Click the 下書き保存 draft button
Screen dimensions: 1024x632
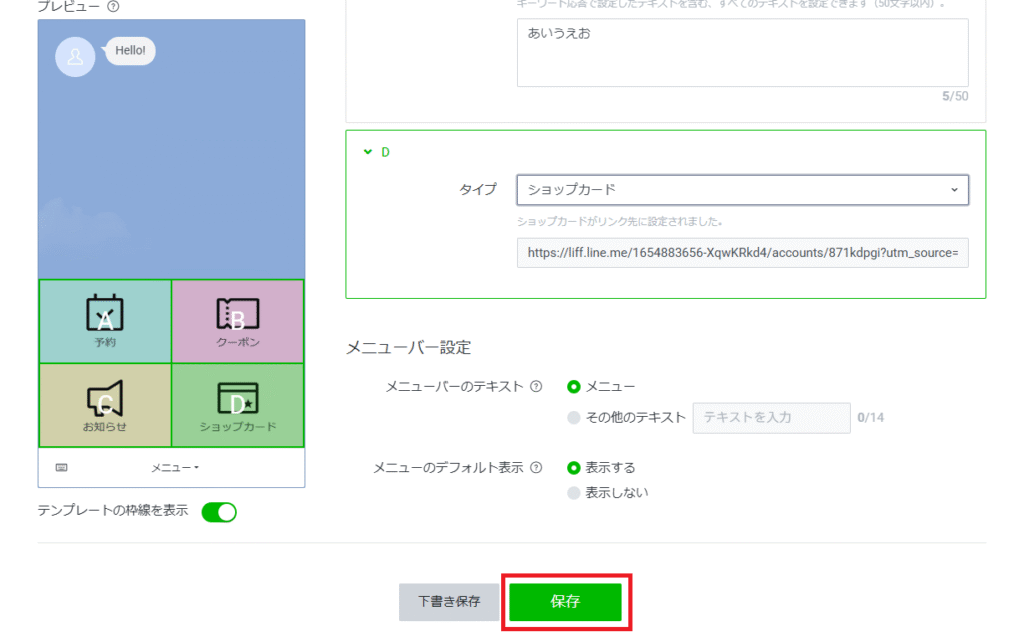448,602
